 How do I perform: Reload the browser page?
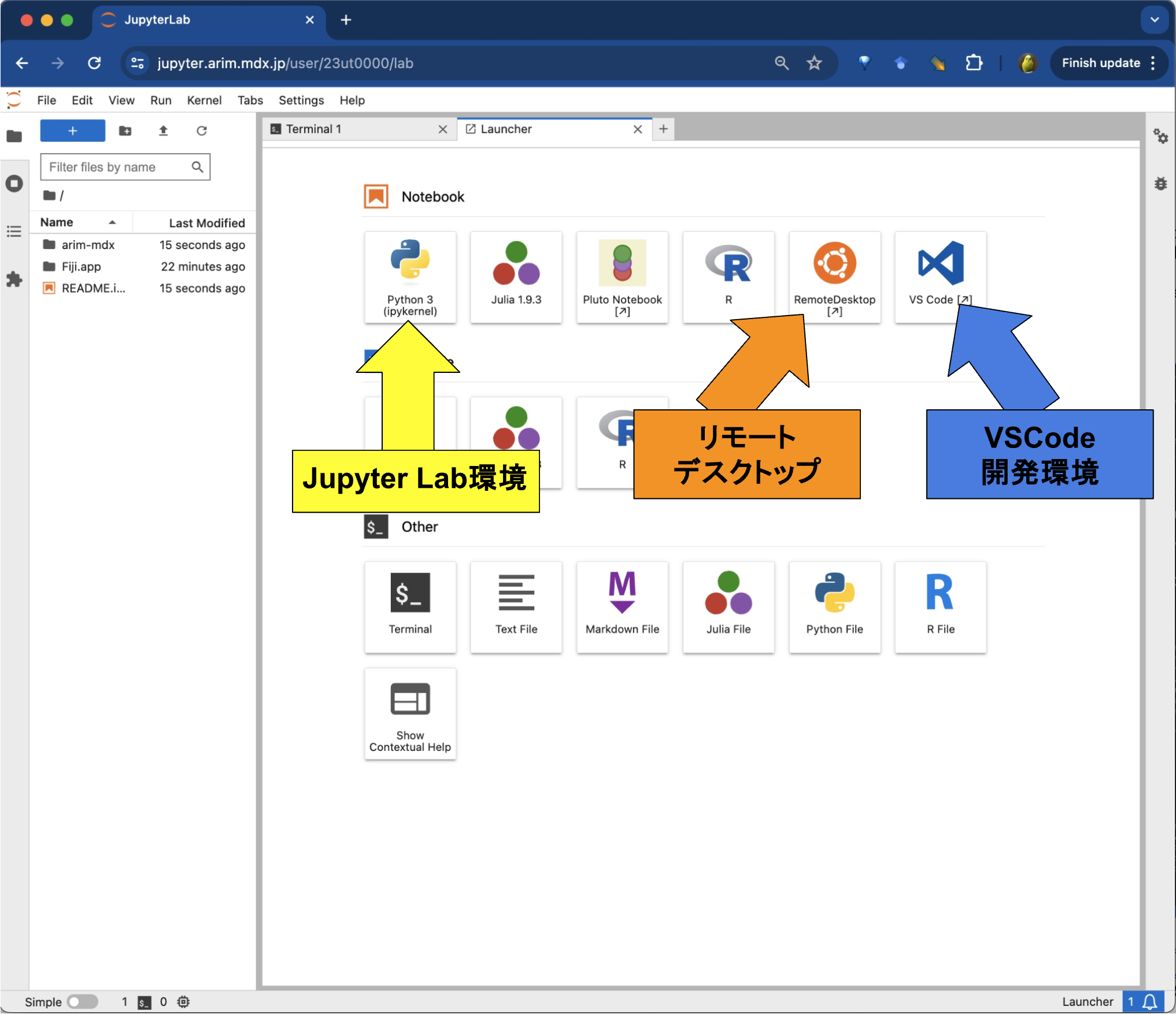click(x=94, y=63)
